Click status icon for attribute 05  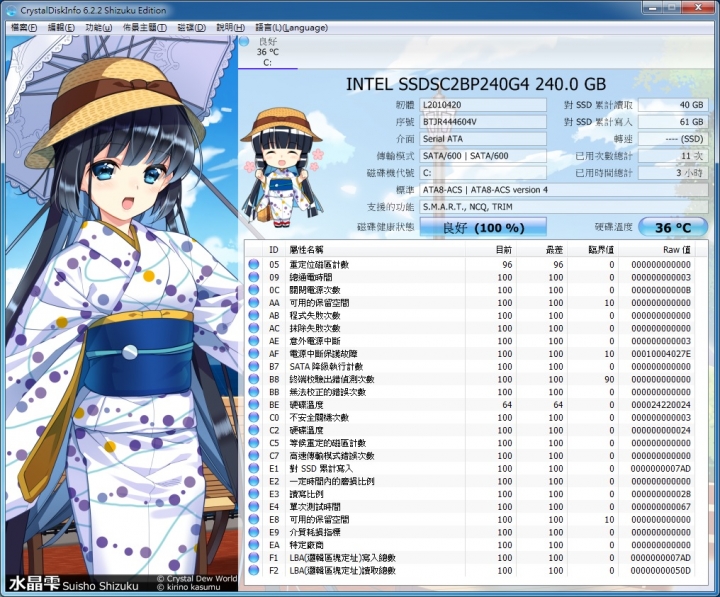pos(253,264)
